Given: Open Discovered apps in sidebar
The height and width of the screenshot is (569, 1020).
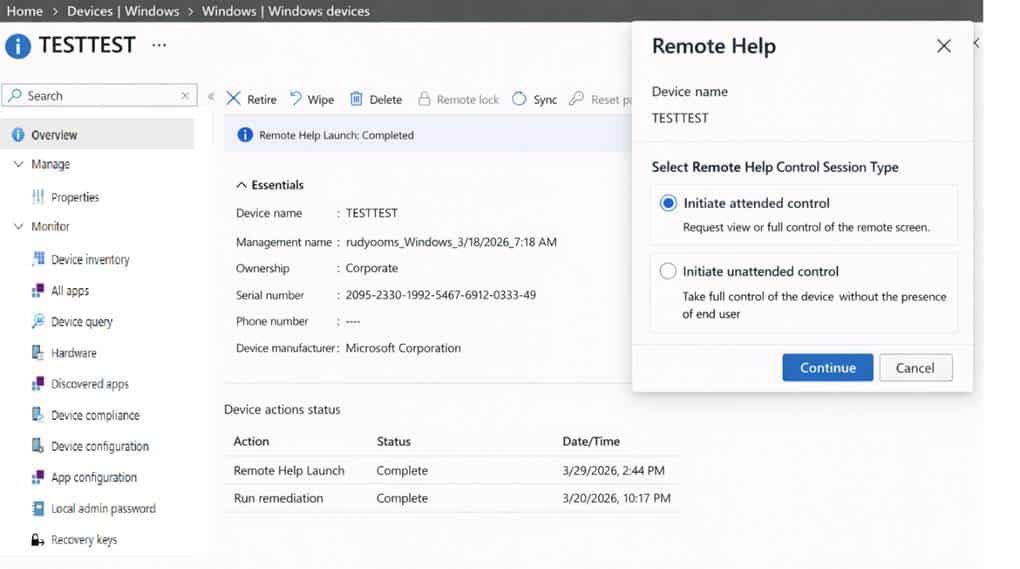Looking at the screenshot, I should pos(89,384).
